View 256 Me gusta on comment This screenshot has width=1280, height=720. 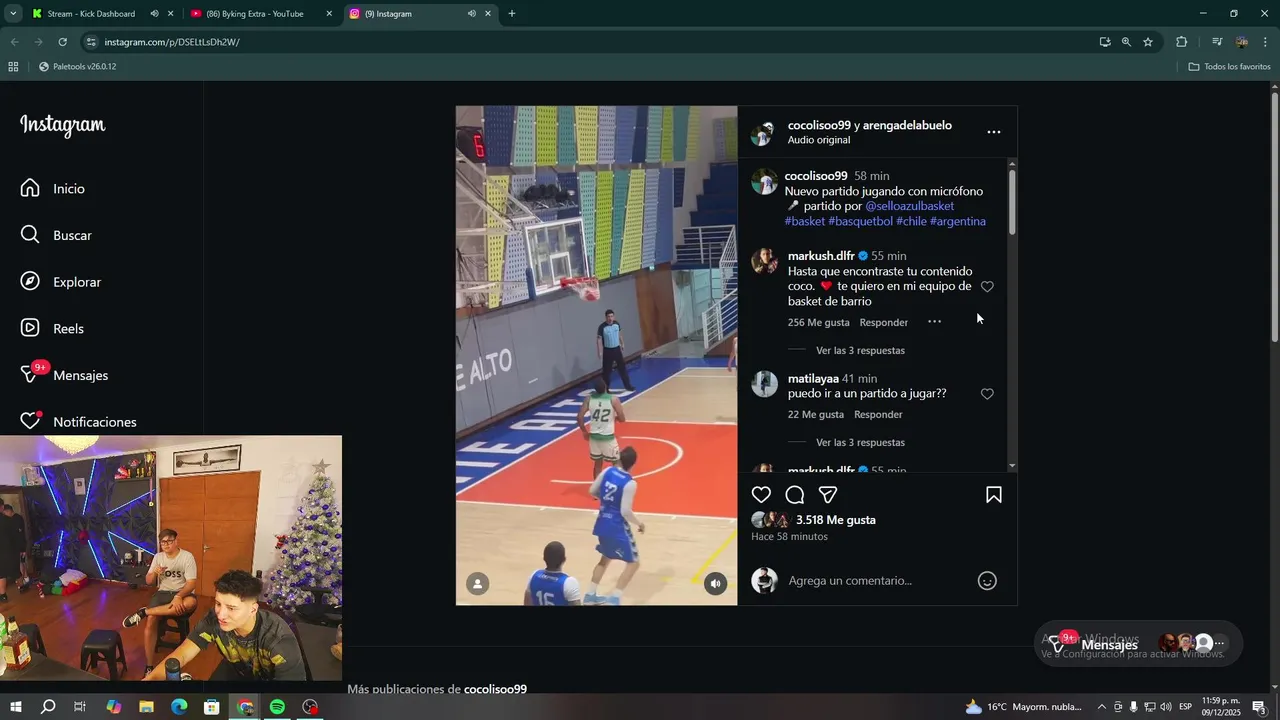pos(818,323)
